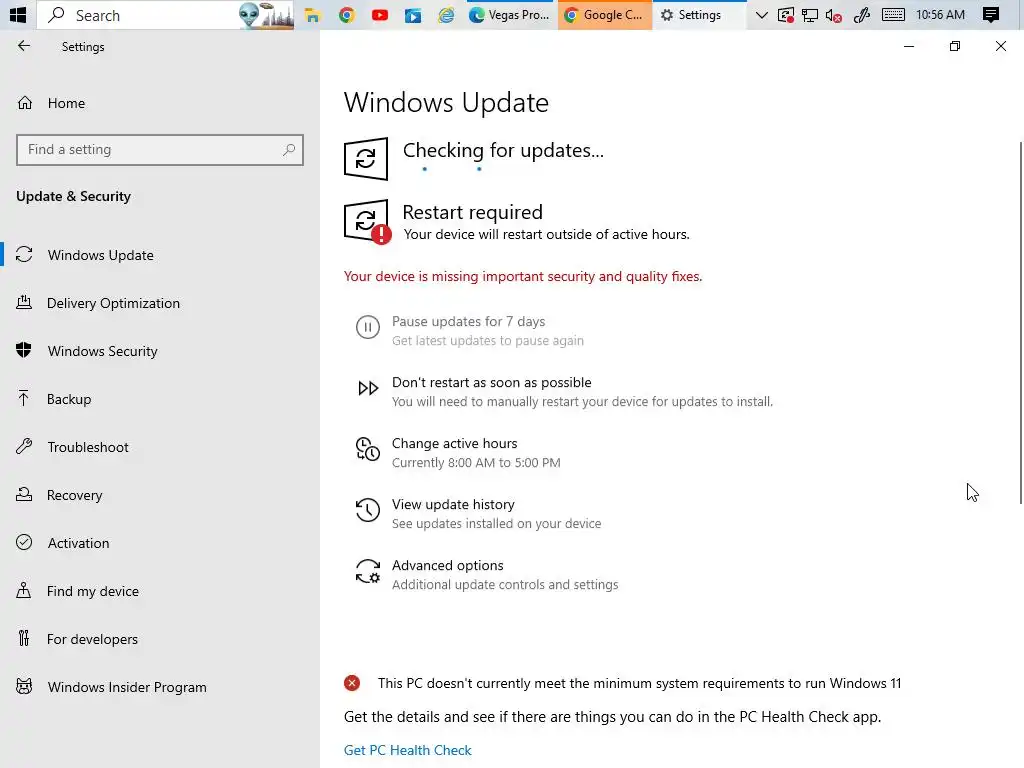Click the Find a setting search box
Screen dimensions: 1024x768
pyautogui.click(x=160, y=150)
